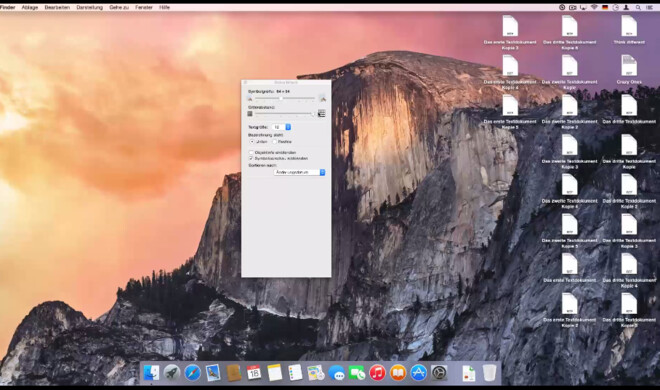Select Crazy Ones file on desktop
Screen dimensions: 660x390
[x=629, y=69]
